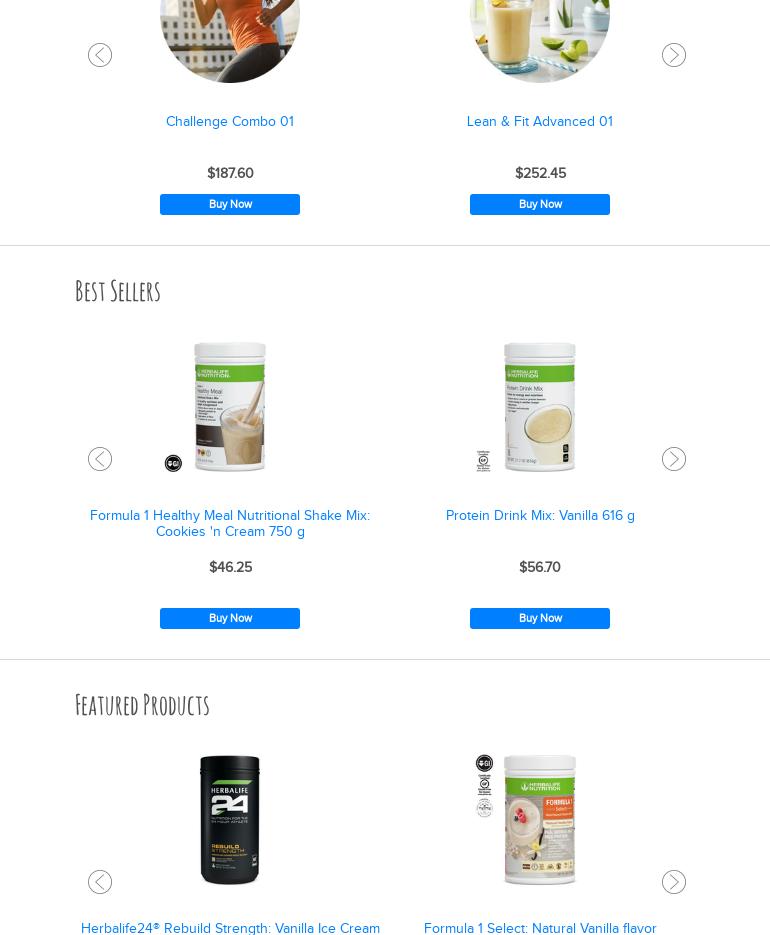Image resolution: width=770 pixels, height=935 pixels.
Task: Open Formula 1 Healthy Meal Shake Mix link
Action: 230,523
